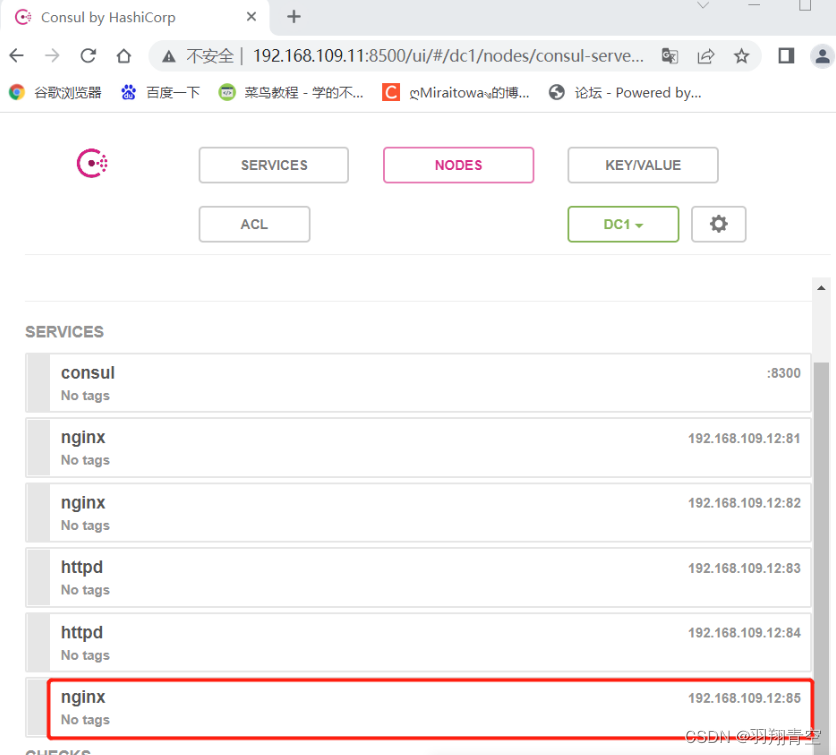Switch to the SERVICES section
Viewport: 836px width, 755px height.
274,165
